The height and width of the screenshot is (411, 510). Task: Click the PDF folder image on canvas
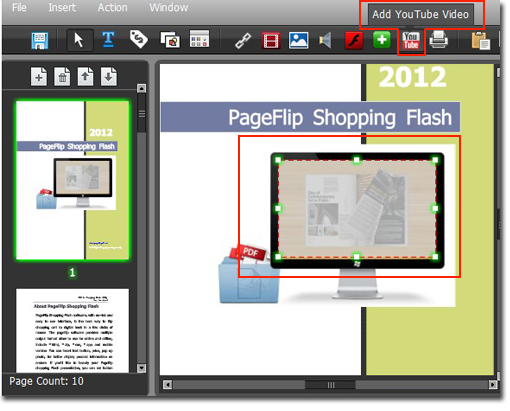click(249, 275)
